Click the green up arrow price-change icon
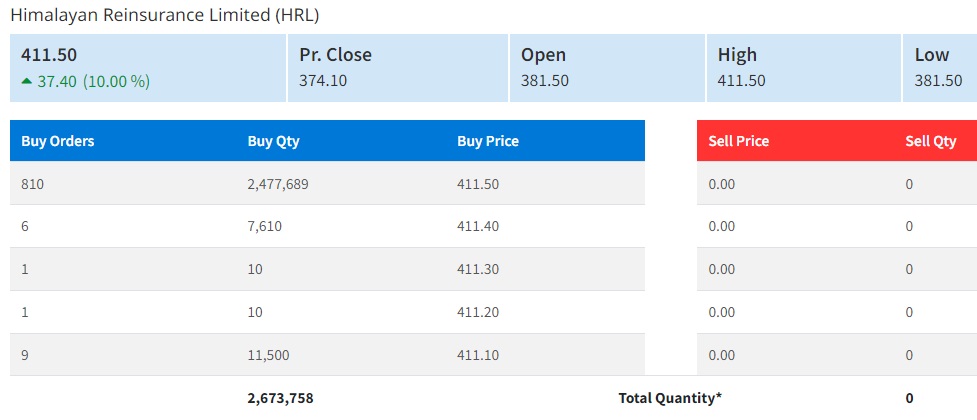This screenshot has width=977, height=420. (27, 81)
